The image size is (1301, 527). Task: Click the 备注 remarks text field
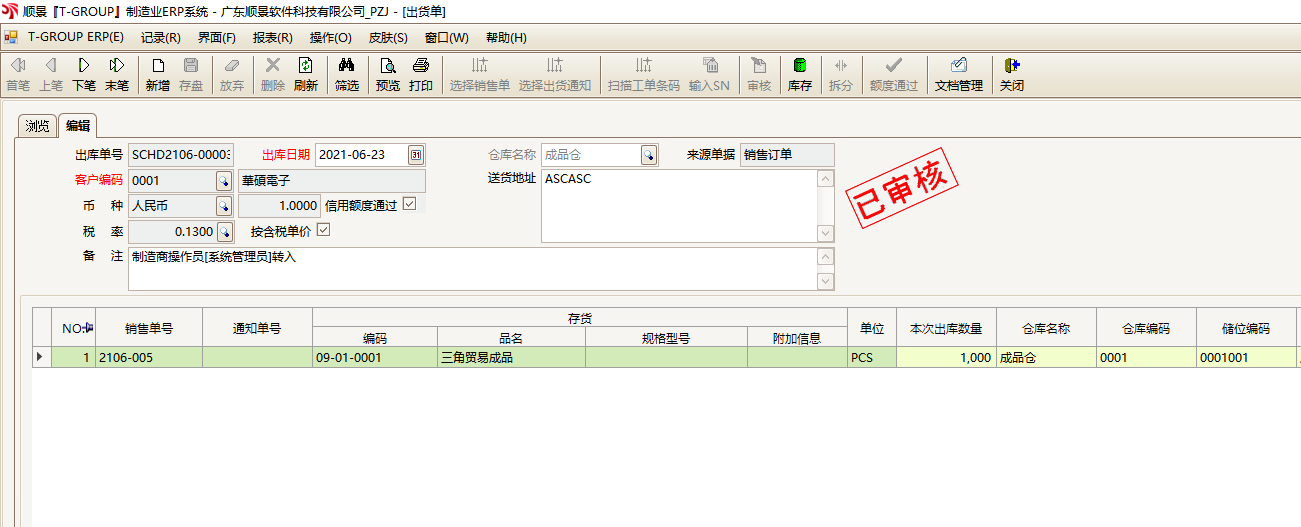pos(470,268)
